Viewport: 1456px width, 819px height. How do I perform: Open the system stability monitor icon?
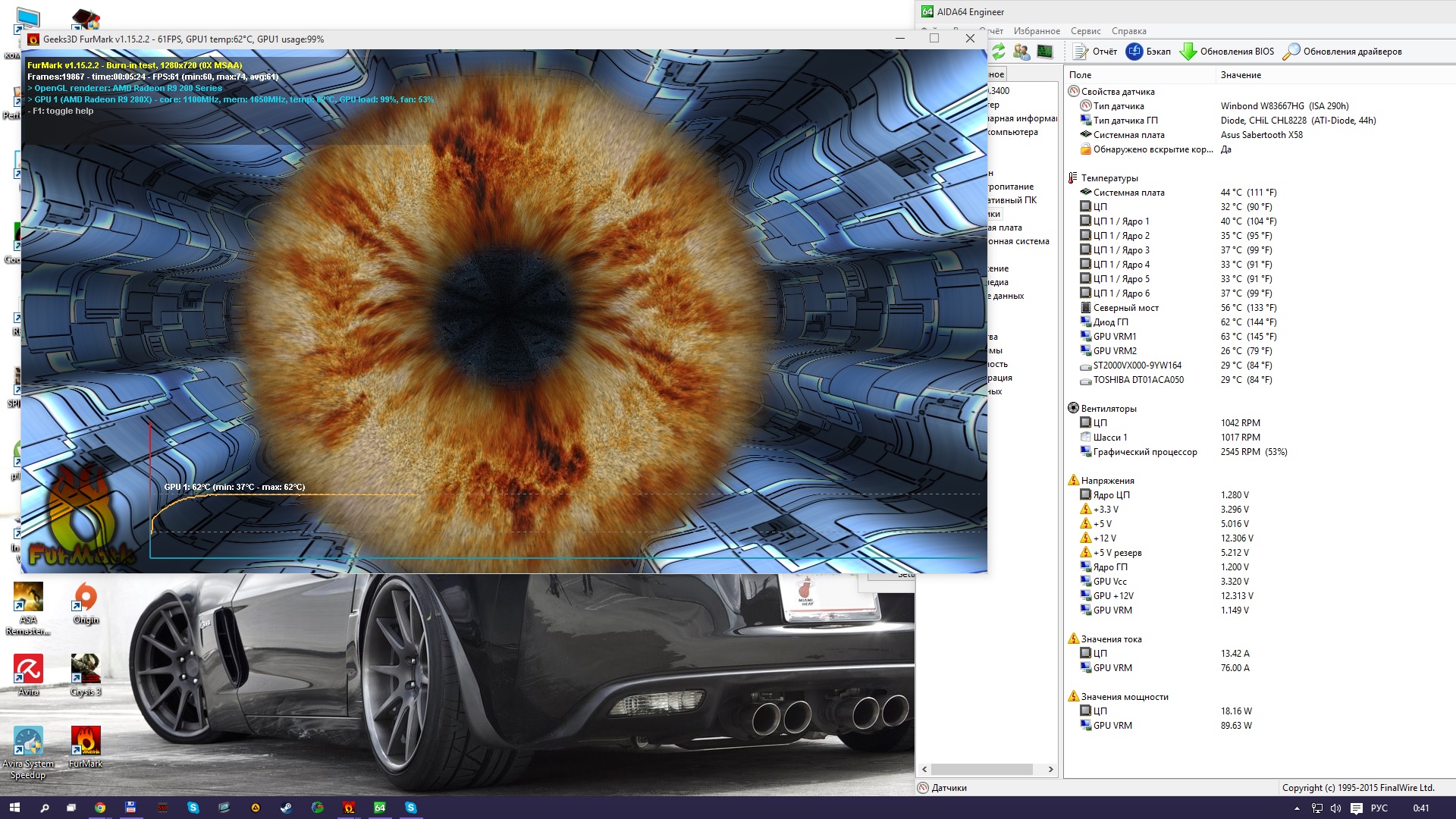[x=1045, y=52]
